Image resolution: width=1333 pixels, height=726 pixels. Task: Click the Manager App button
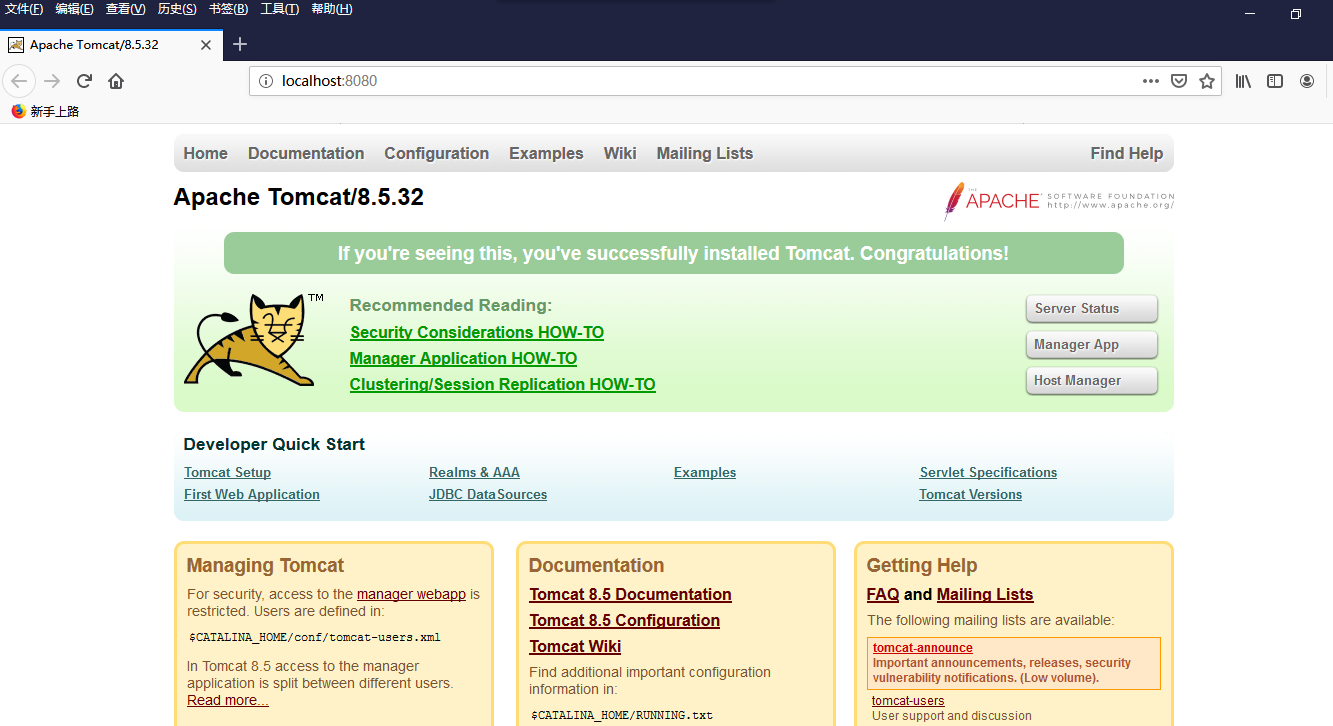1092,345
